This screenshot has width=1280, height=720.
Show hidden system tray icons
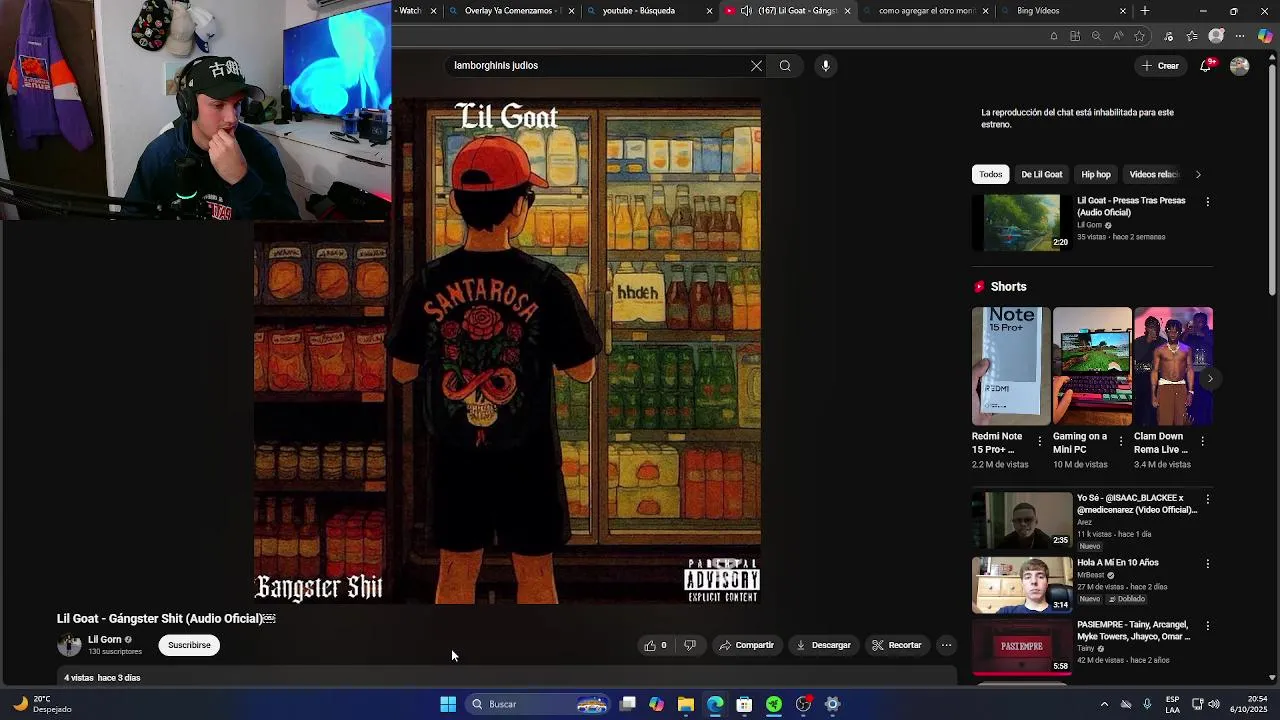(x=1104, y=704)
